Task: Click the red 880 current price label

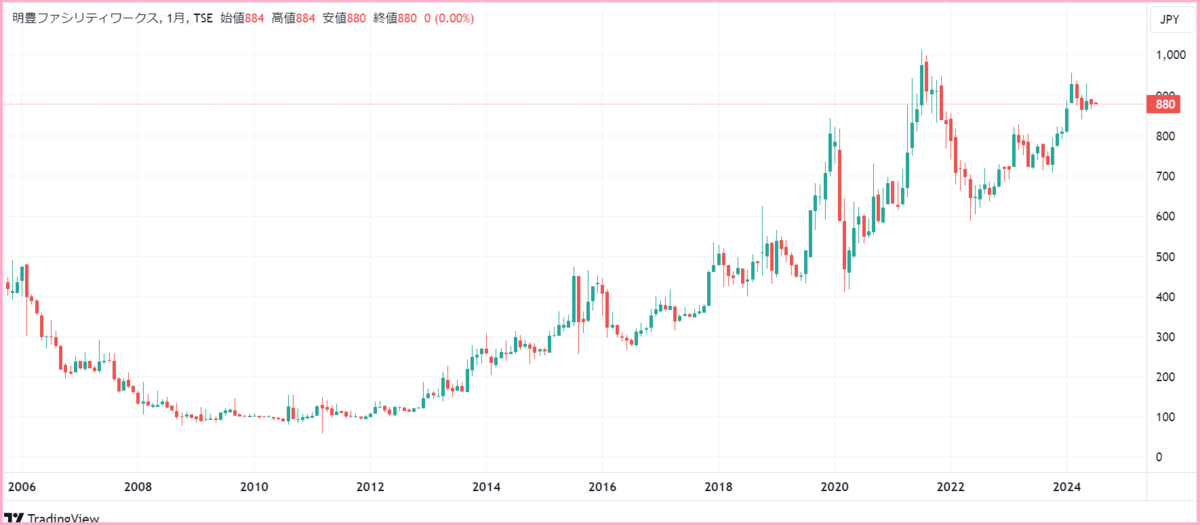Action: pyautogui.click(x=1164, y=103)
